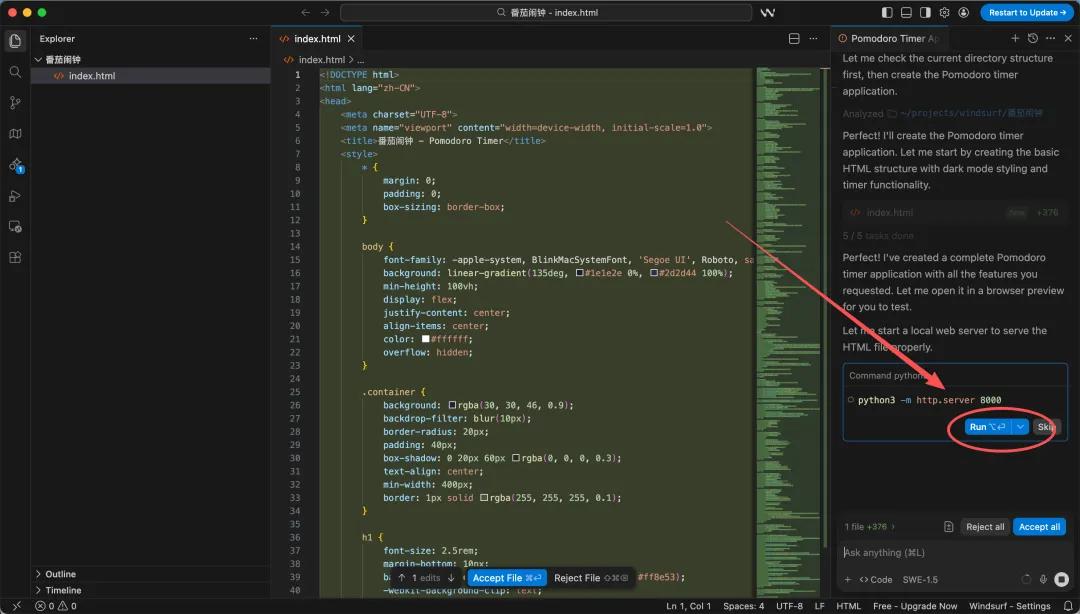Click the Accept all button
The height and width of the screenshot is (614, 1080).
[x=1039, y=527]
